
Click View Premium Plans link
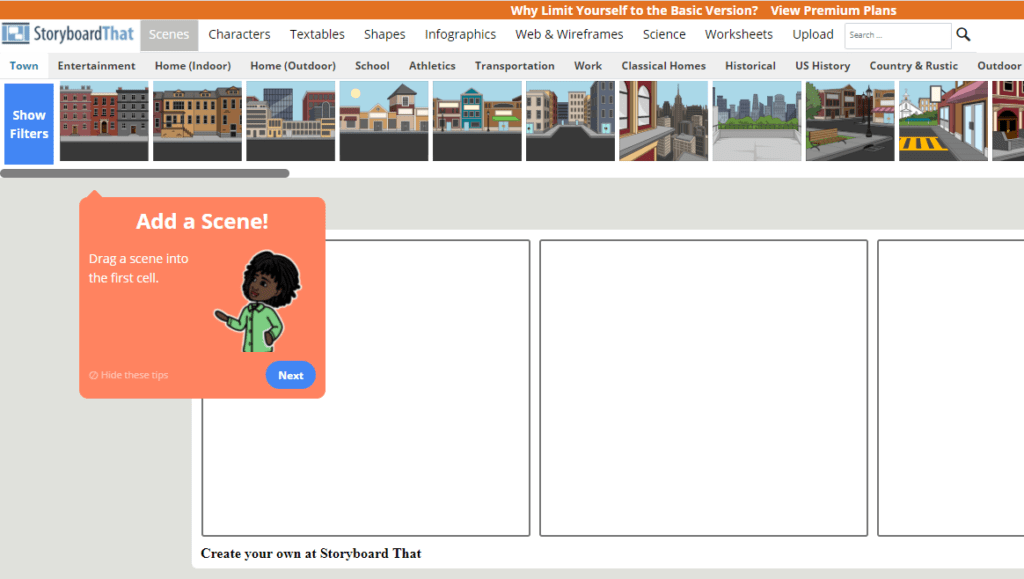tap(833, 10)
